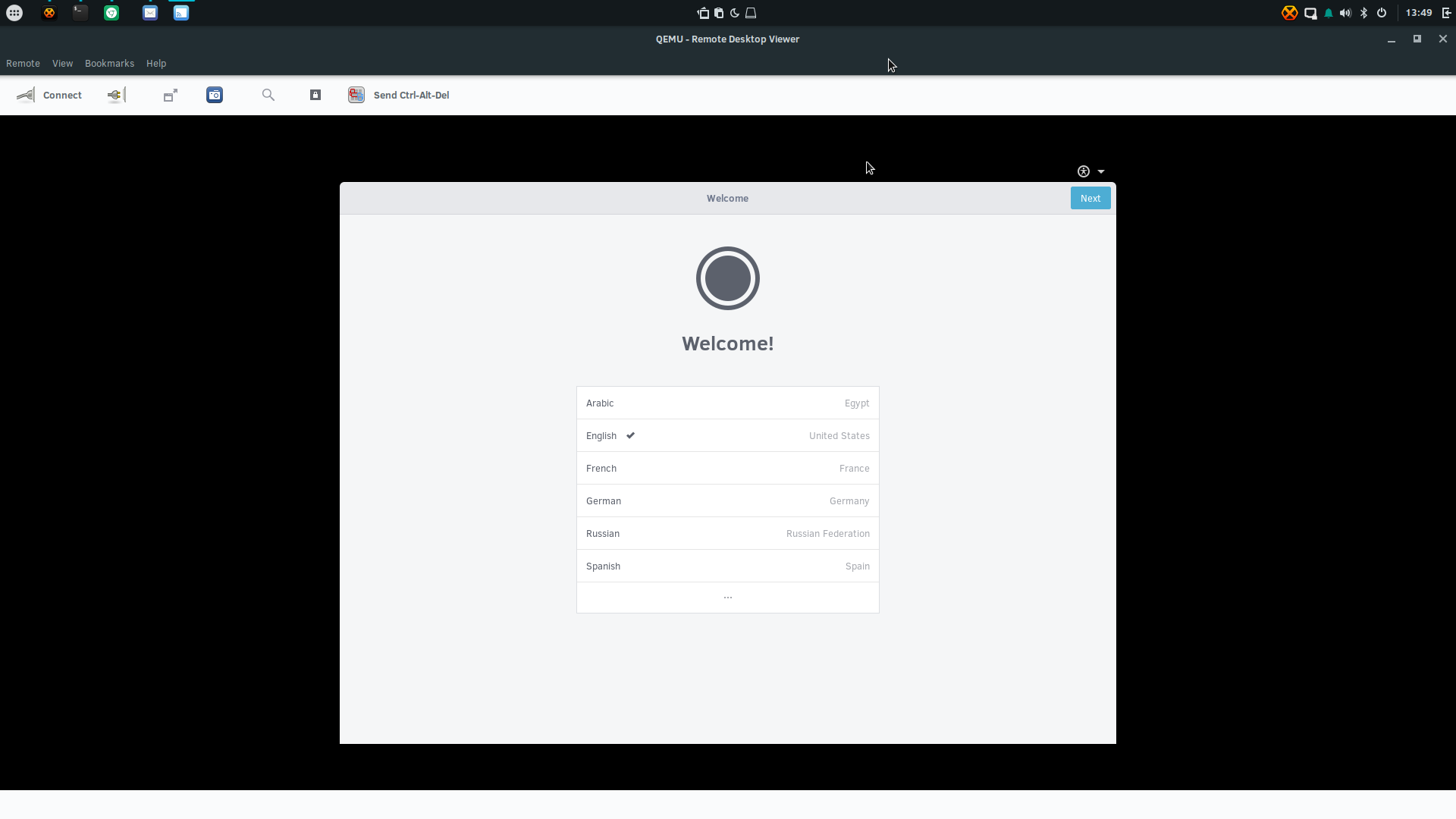
Task: Click the orange X launcher in panel
Action: (x=49, y=13)
